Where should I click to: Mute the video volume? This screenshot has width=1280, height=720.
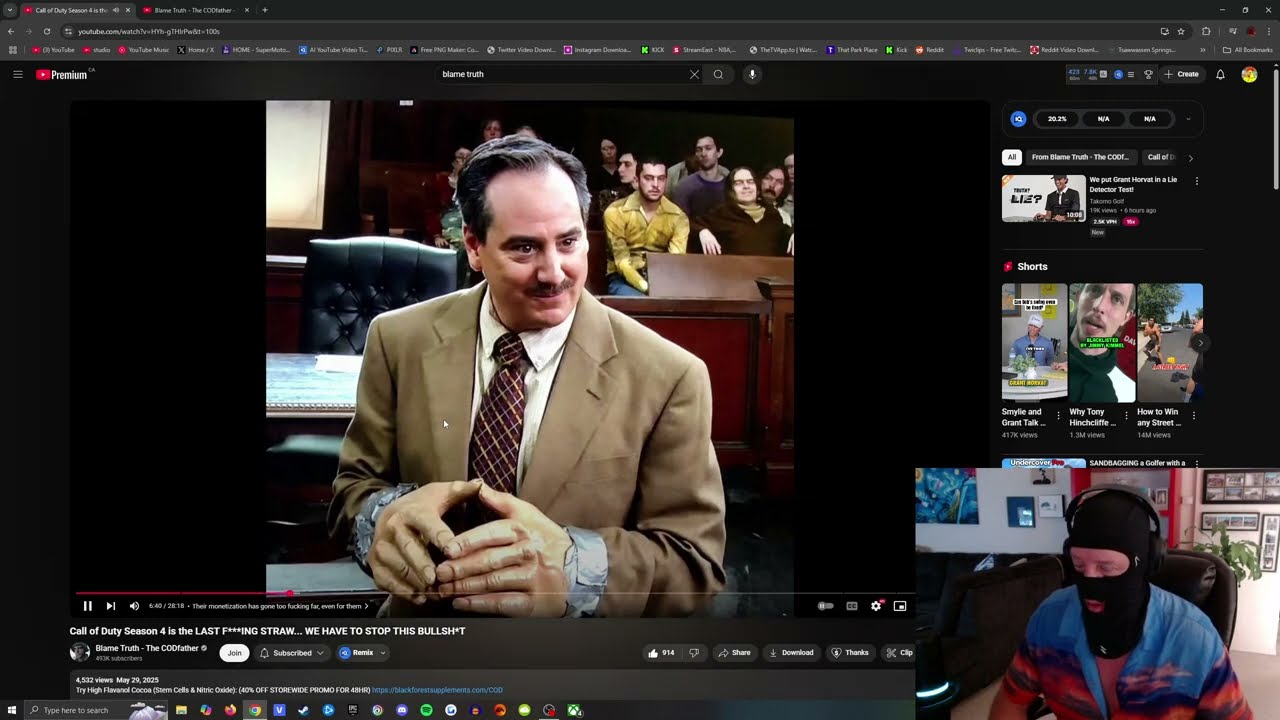134,606
